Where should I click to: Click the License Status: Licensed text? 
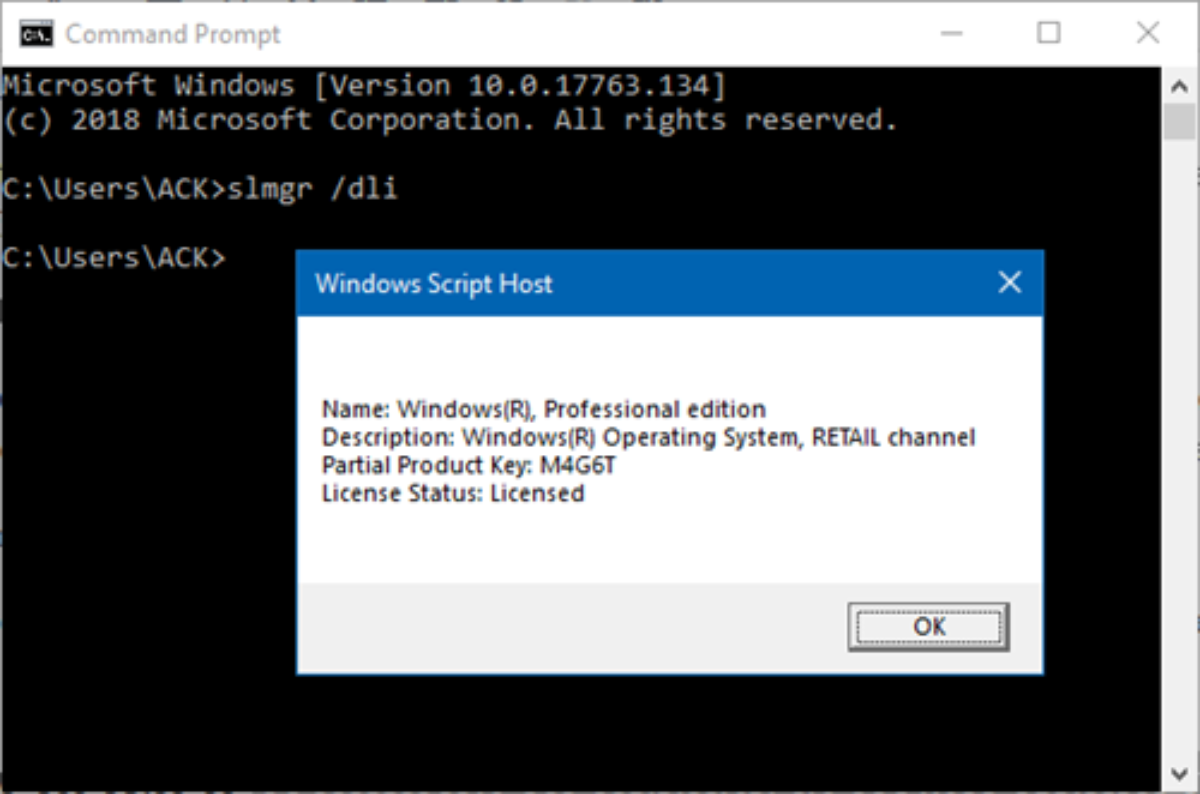[x=452, y=493]
